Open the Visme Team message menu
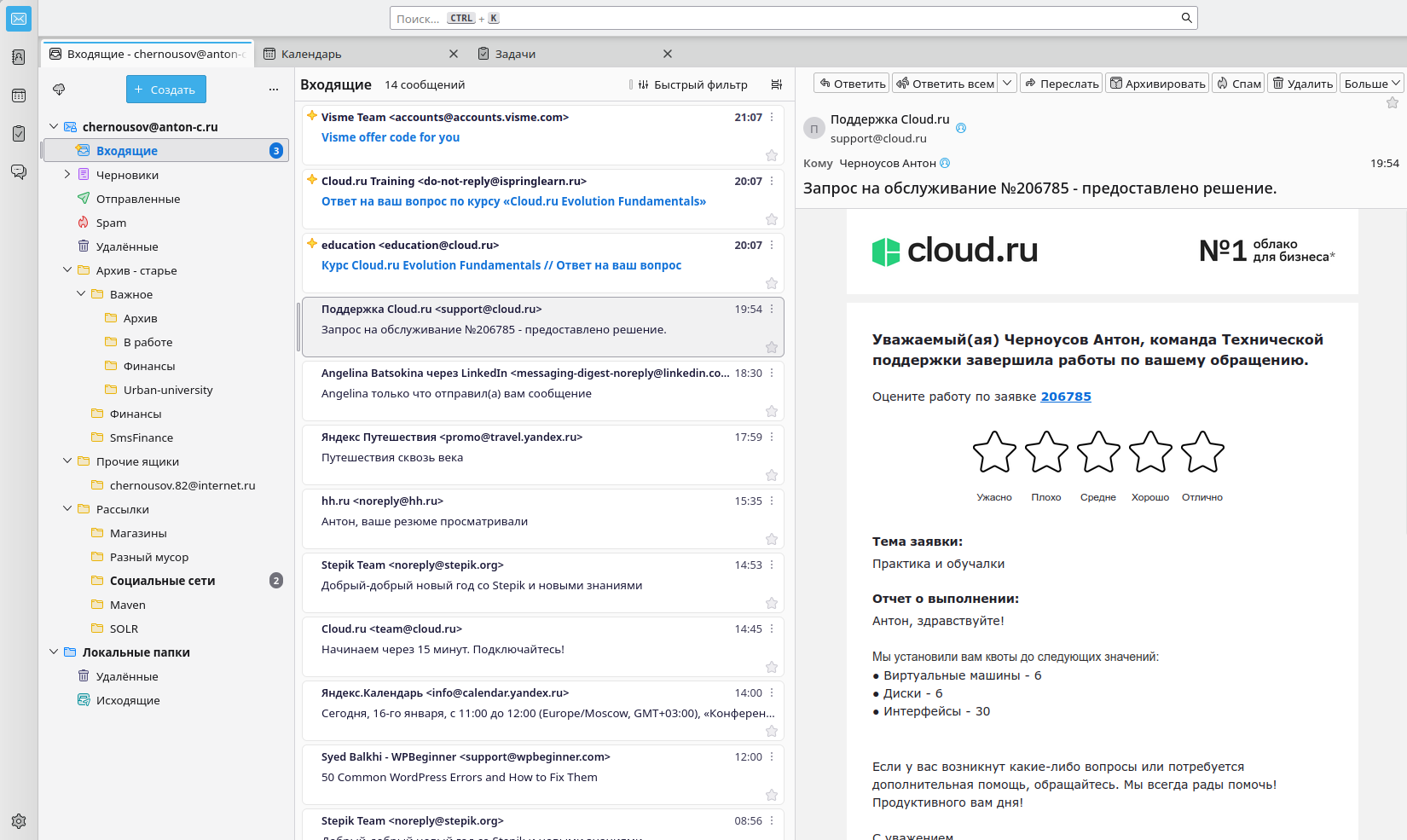The width and height of the screenshot is (1407, 840). (x=772, y=117)
